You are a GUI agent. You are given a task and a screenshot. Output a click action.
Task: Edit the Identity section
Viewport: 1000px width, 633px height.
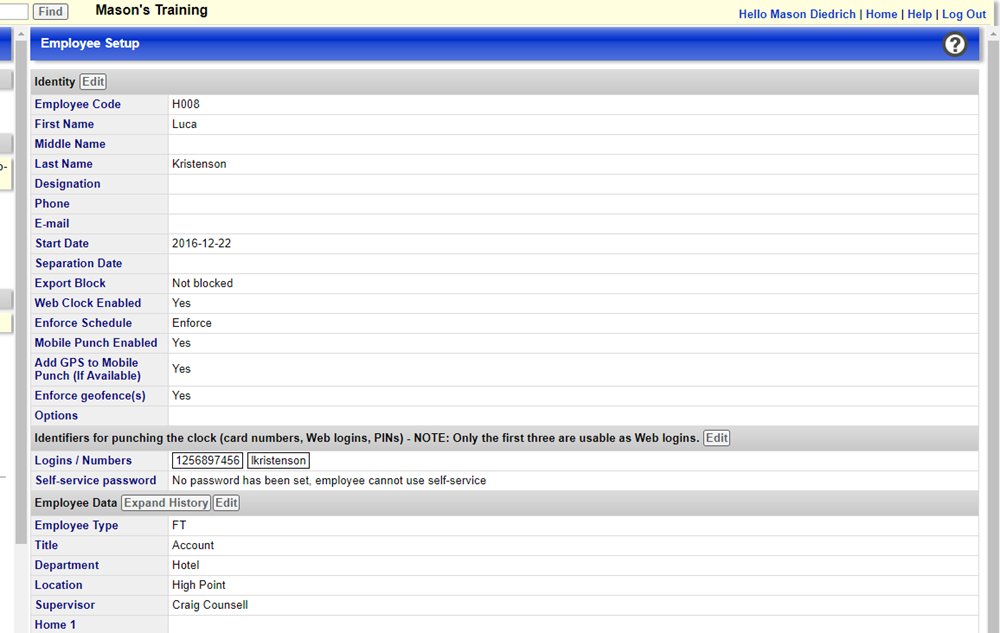coord(92,81)
